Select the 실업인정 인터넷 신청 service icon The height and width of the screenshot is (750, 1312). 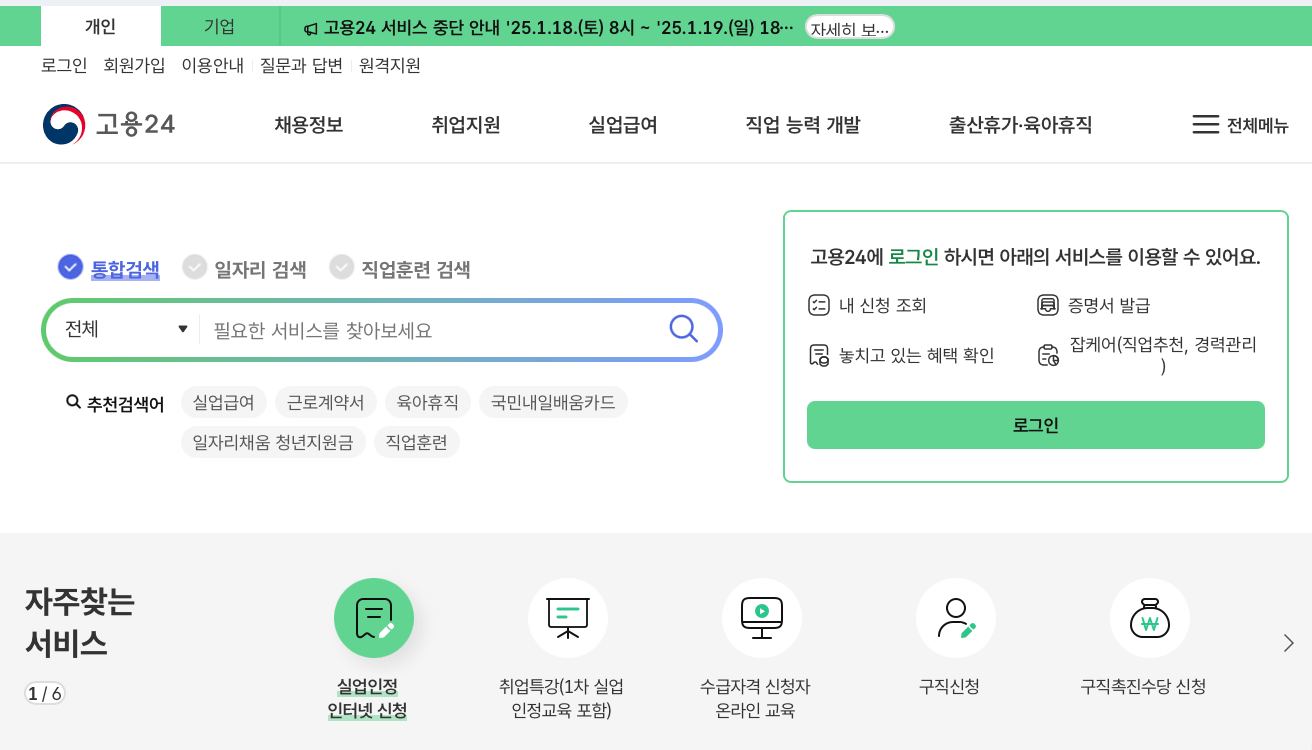(x=373, y=618)
